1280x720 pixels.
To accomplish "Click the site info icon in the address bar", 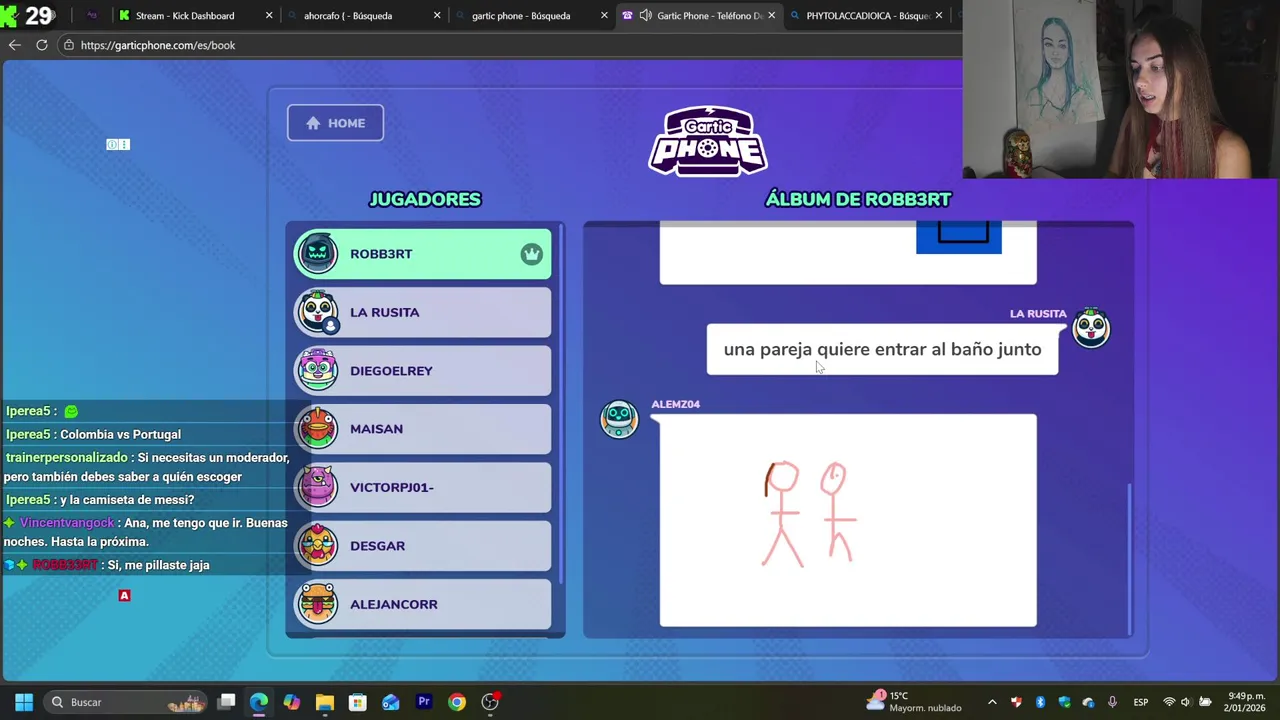I will pos(68,45).
